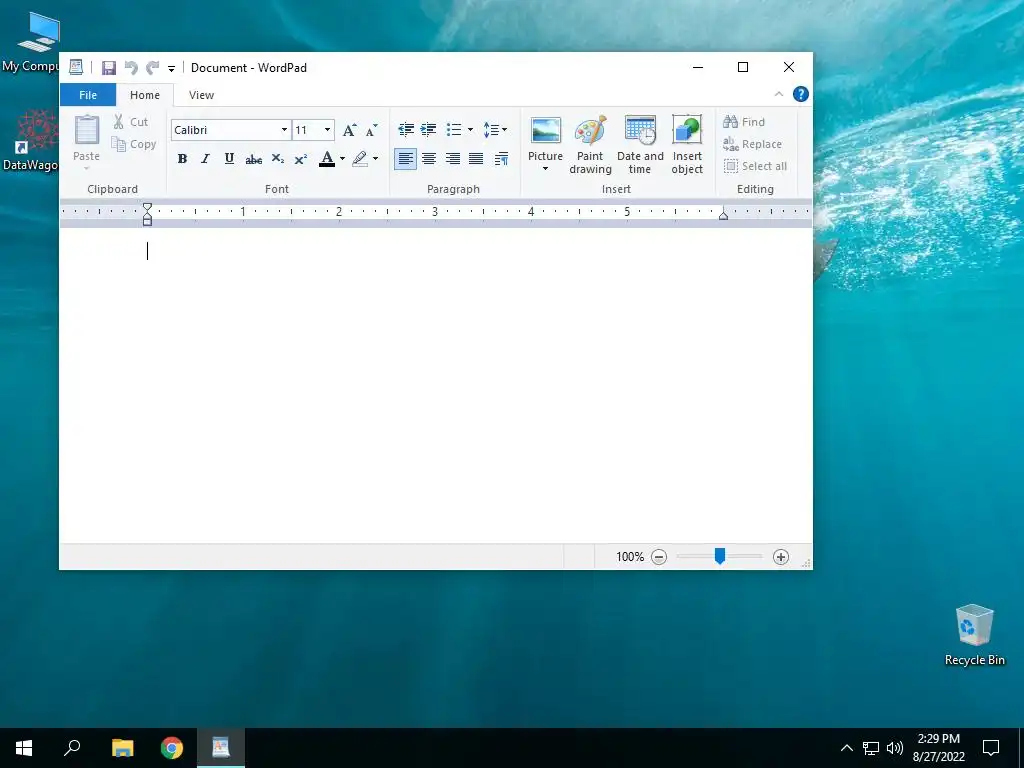Image resolution: width=1024 pixels, height=768 pixels.
Task: Click the Save icon in quick access toolbar
Action: tap(109, 67)
